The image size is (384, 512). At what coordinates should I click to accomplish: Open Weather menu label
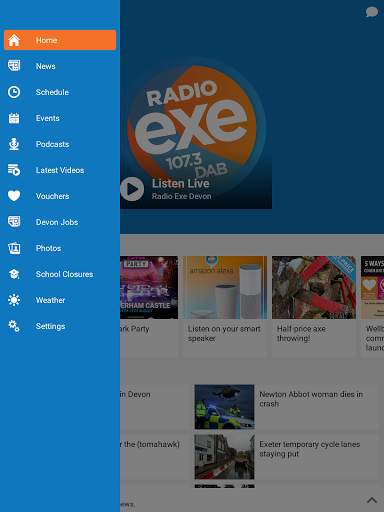point(50,300)
